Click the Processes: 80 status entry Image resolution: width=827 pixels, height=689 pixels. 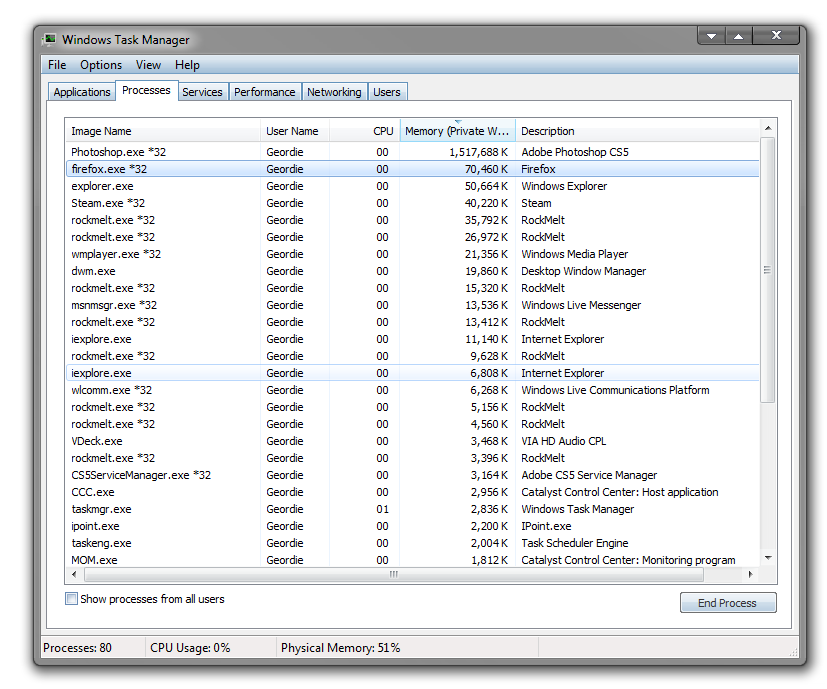click(77, 647)
